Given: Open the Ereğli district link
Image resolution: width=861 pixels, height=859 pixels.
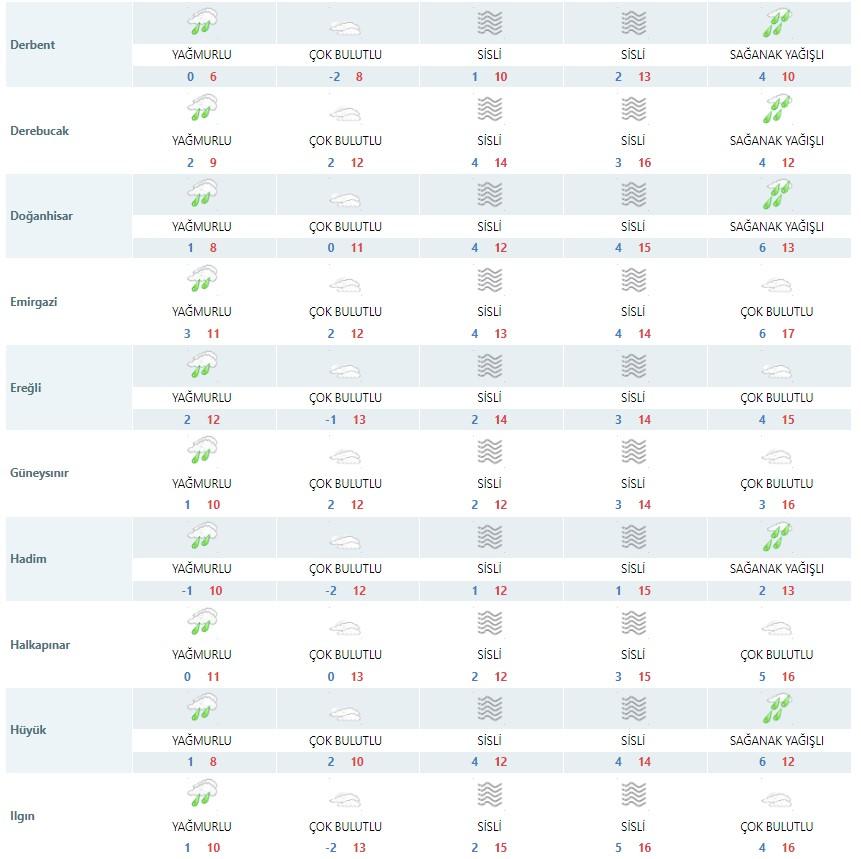Looking at the screenshot, I should pyautogui.click(x=26, y=388).
